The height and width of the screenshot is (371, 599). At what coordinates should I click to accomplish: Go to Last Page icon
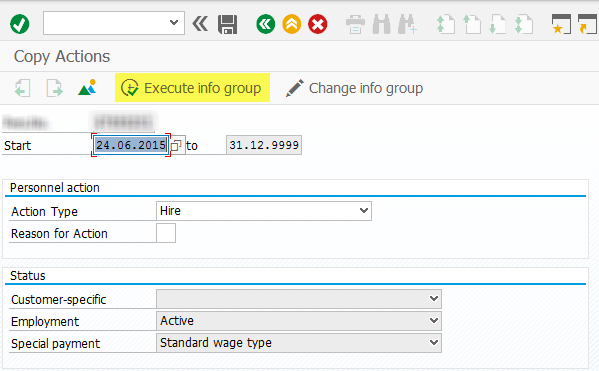point(524,24)
